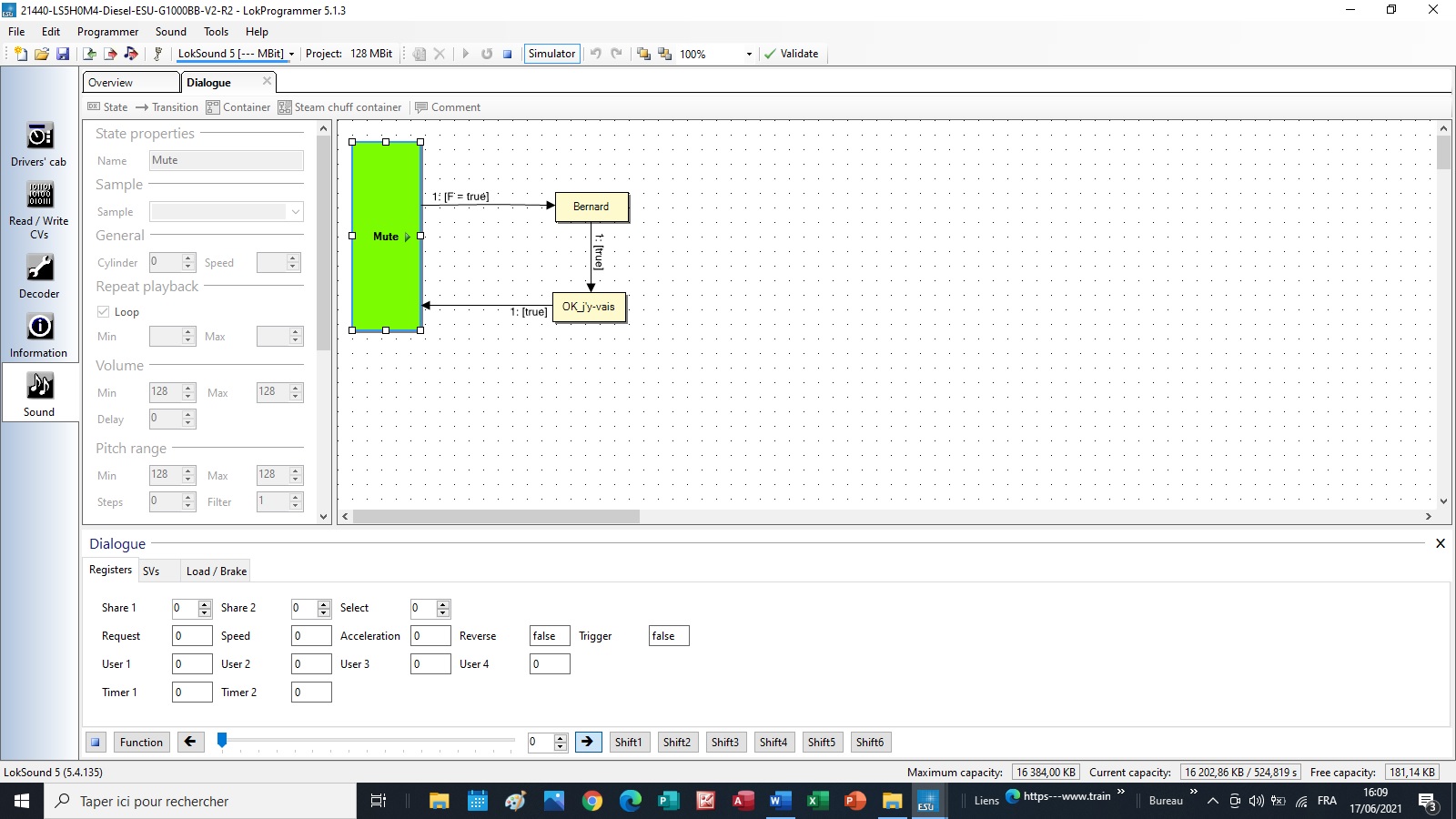The image size is (1456, 819).
Task: Open the Programmer menu
Action: coord(107,31)
